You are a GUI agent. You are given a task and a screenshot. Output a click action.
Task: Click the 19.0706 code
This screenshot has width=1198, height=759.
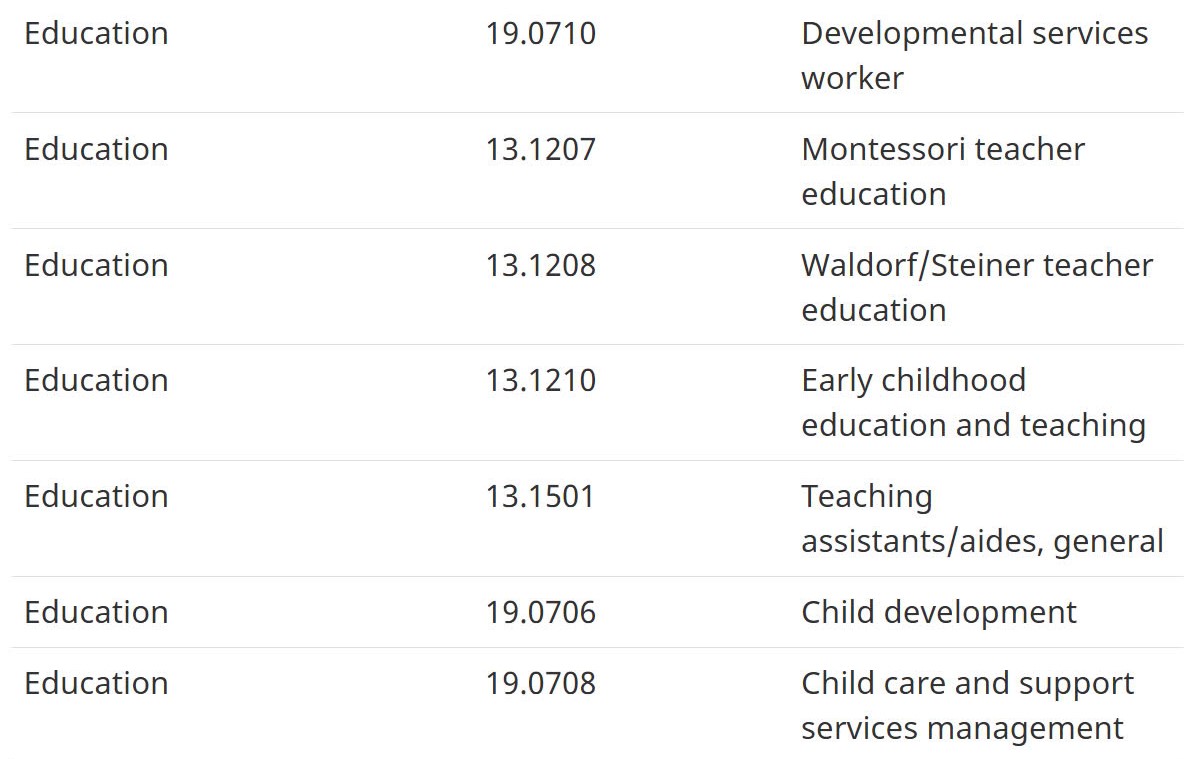540,613
